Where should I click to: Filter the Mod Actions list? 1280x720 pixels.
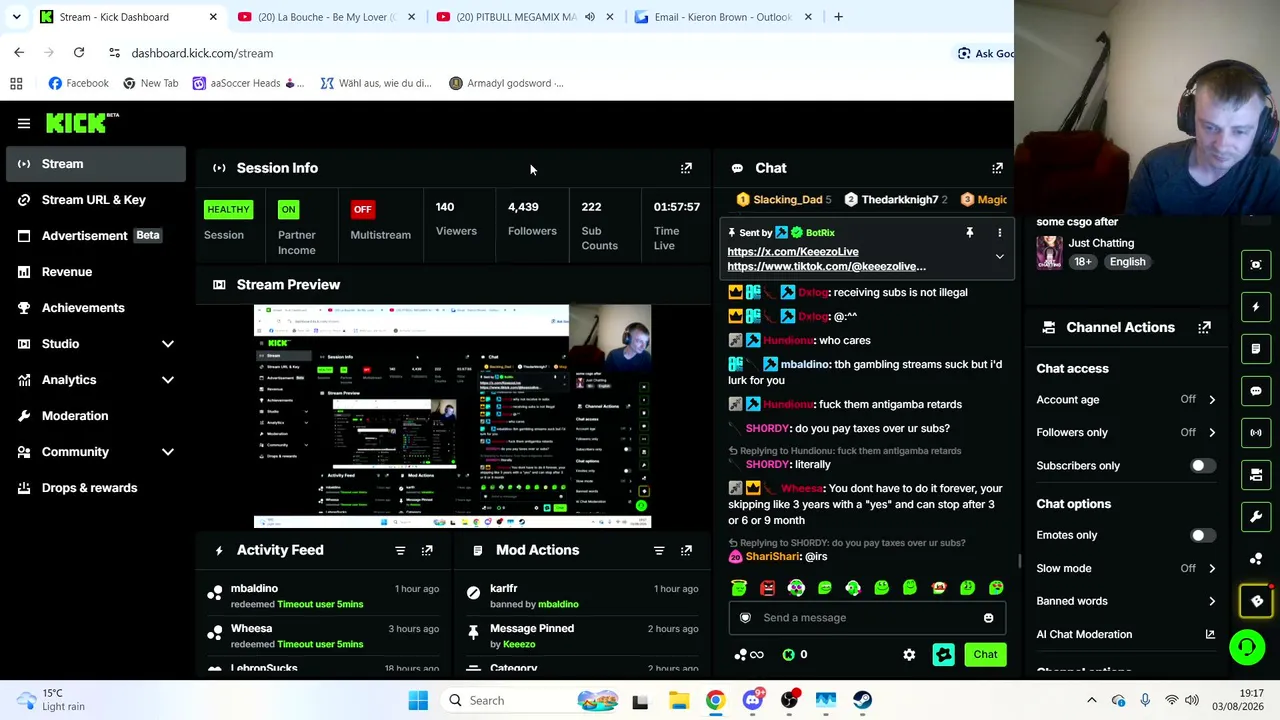pos(659,550)
